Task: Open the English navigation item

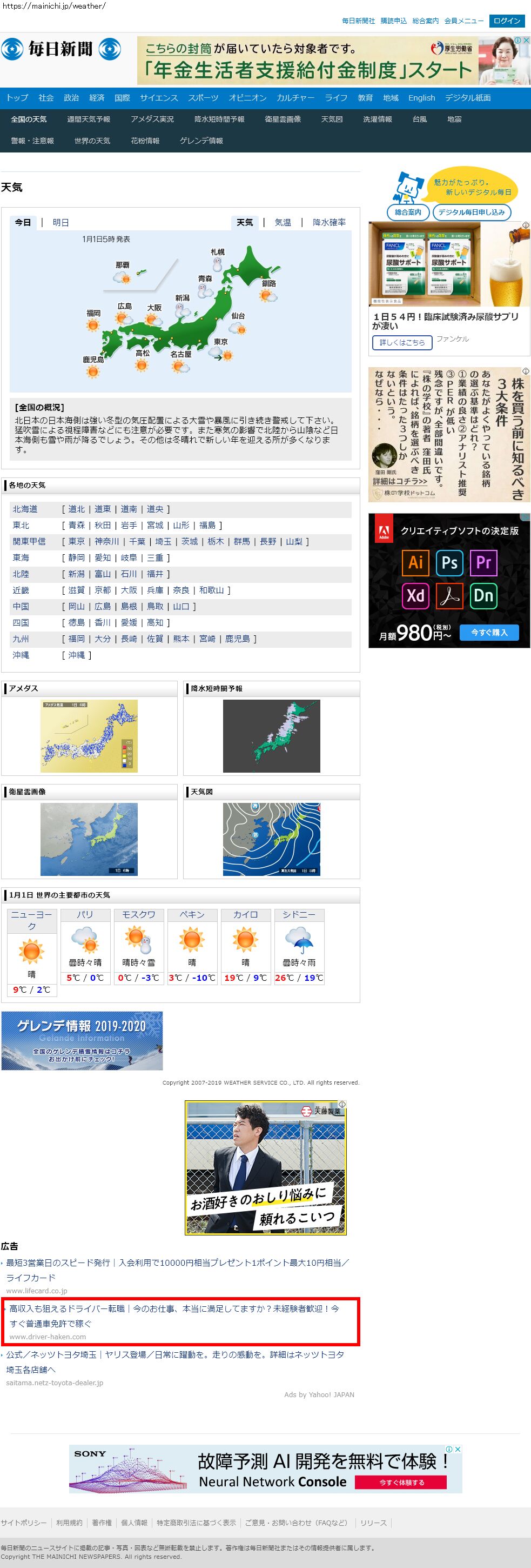Action: pyautogui.click(x=421, y=97)
